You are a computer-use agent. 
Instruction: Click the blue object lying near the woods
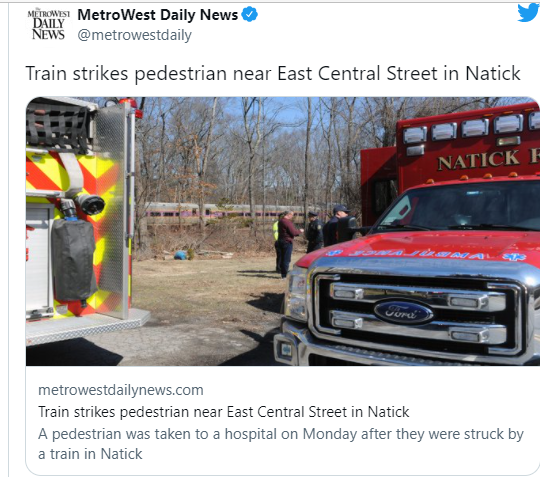[180, 255]
